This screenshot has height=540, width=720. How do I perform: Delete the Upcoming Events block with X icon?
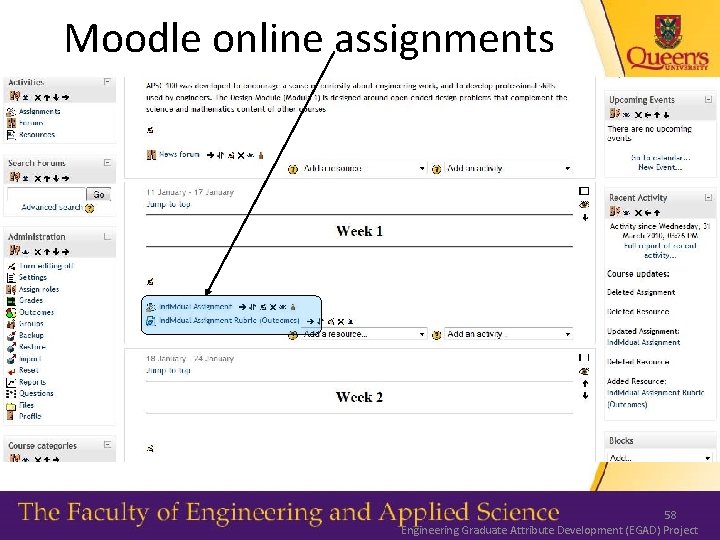[638, 115]
